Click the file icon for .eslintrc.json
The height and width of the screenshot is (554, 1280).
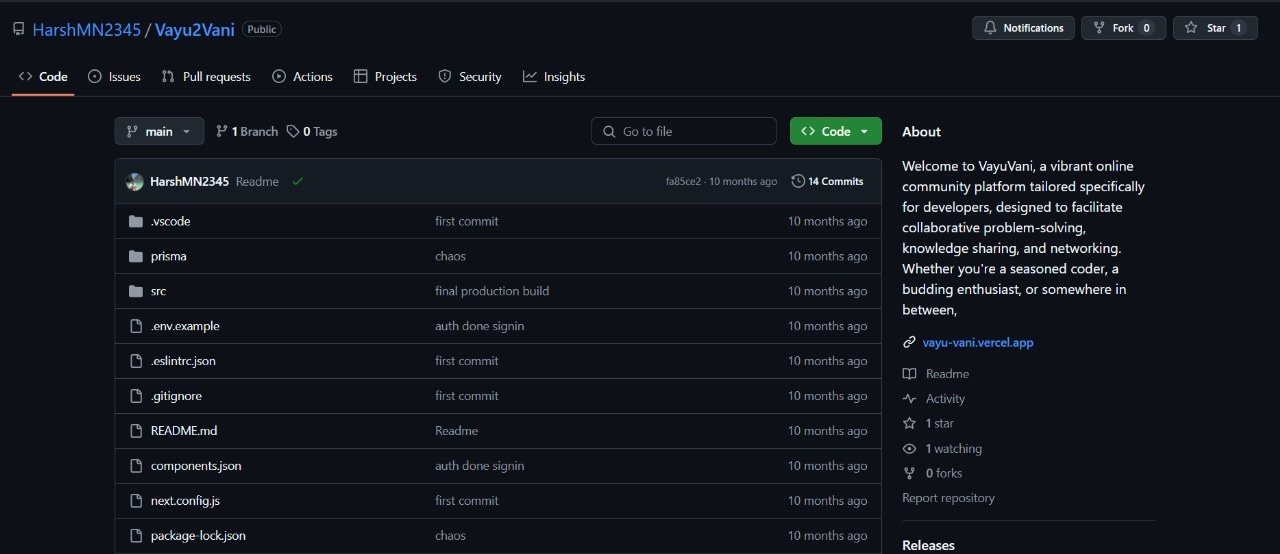(x=136, y=361)
